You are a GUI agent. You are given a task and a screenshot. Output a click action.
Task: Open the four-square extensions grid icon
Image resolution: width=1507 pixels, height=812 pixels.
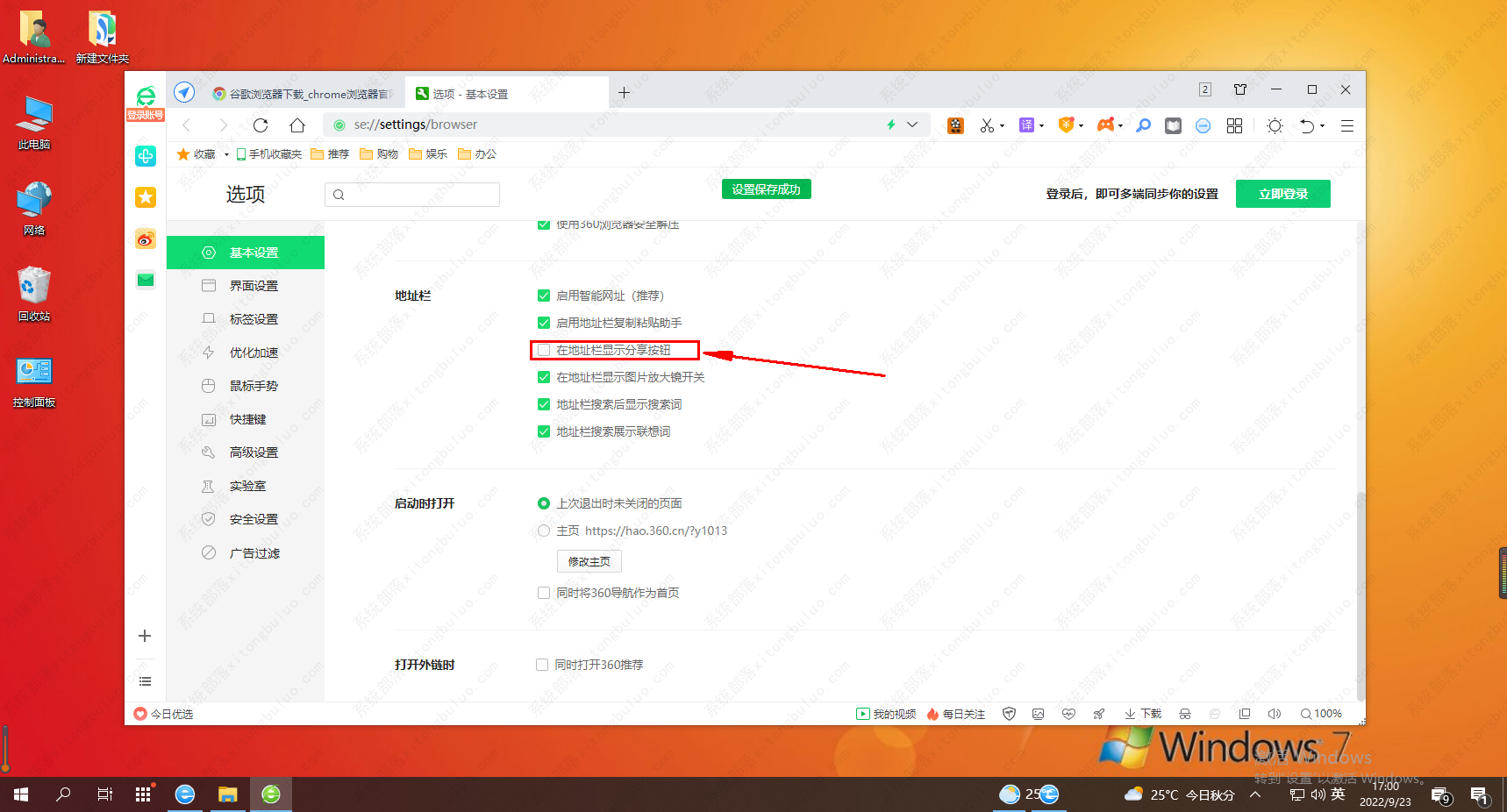[1234, 125]
